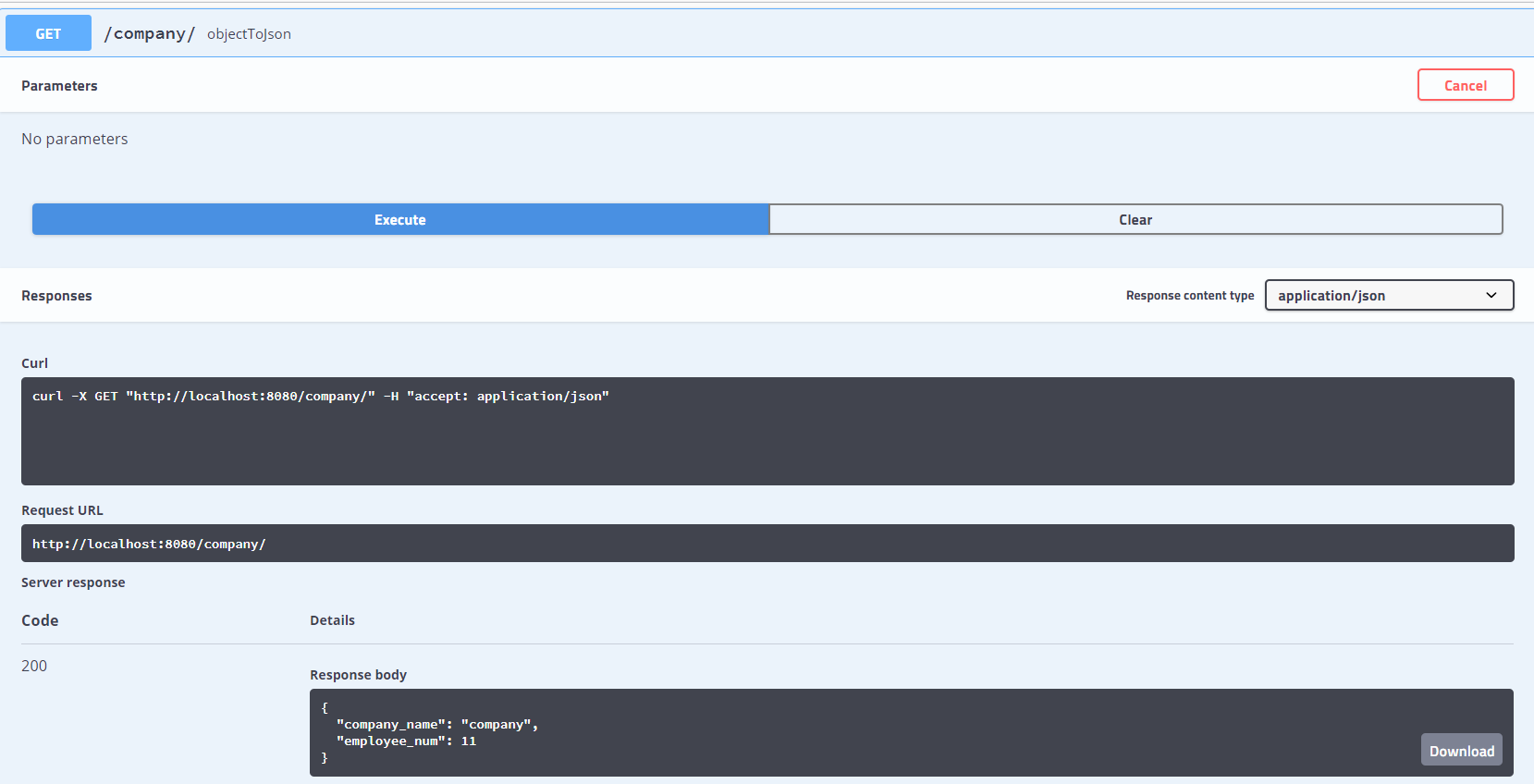Click the Responses section heading
The width and height of the screenshot is (1534, 784).
tap(56, 296)
